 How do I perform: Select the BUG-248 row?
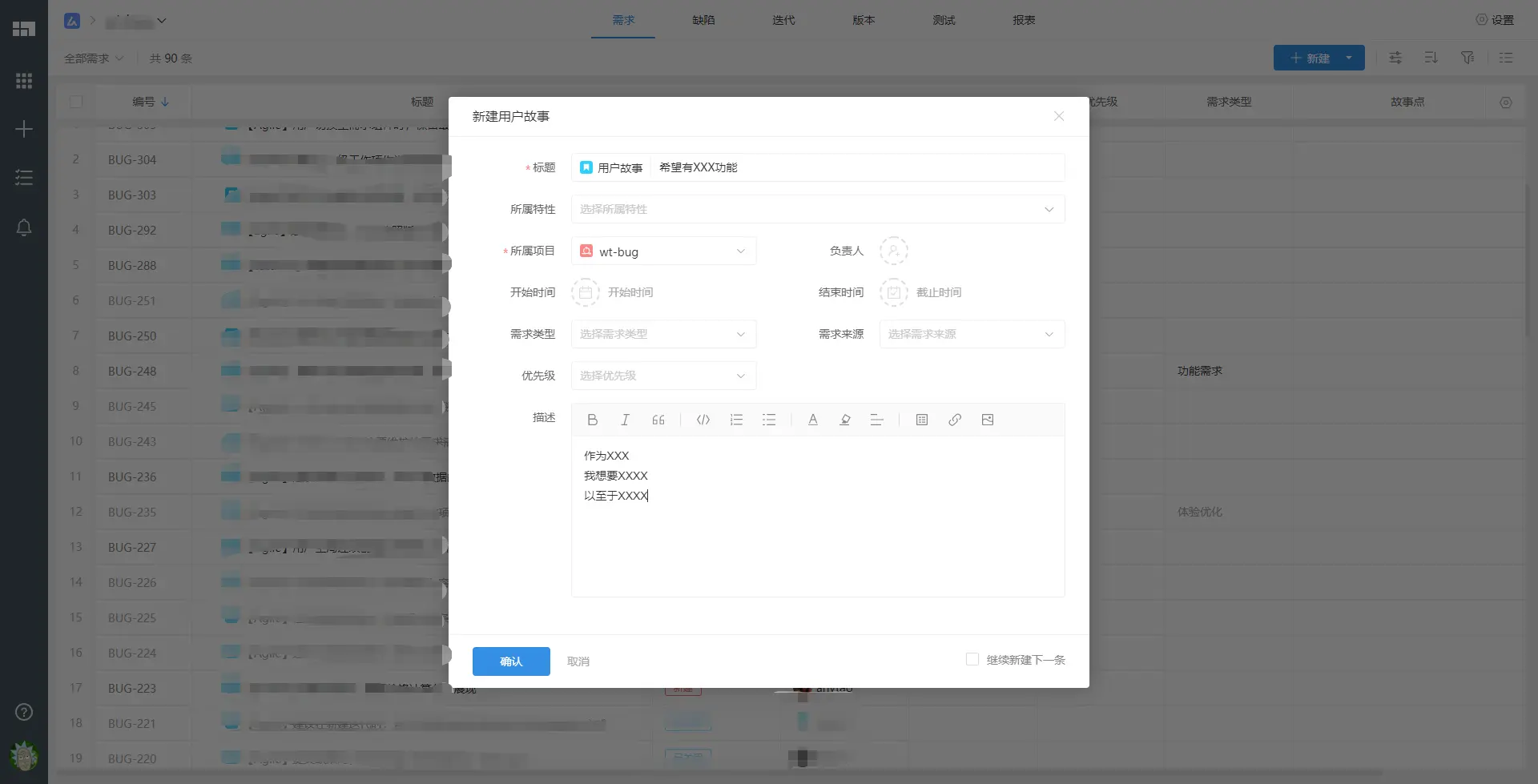(x=132, y=372)
